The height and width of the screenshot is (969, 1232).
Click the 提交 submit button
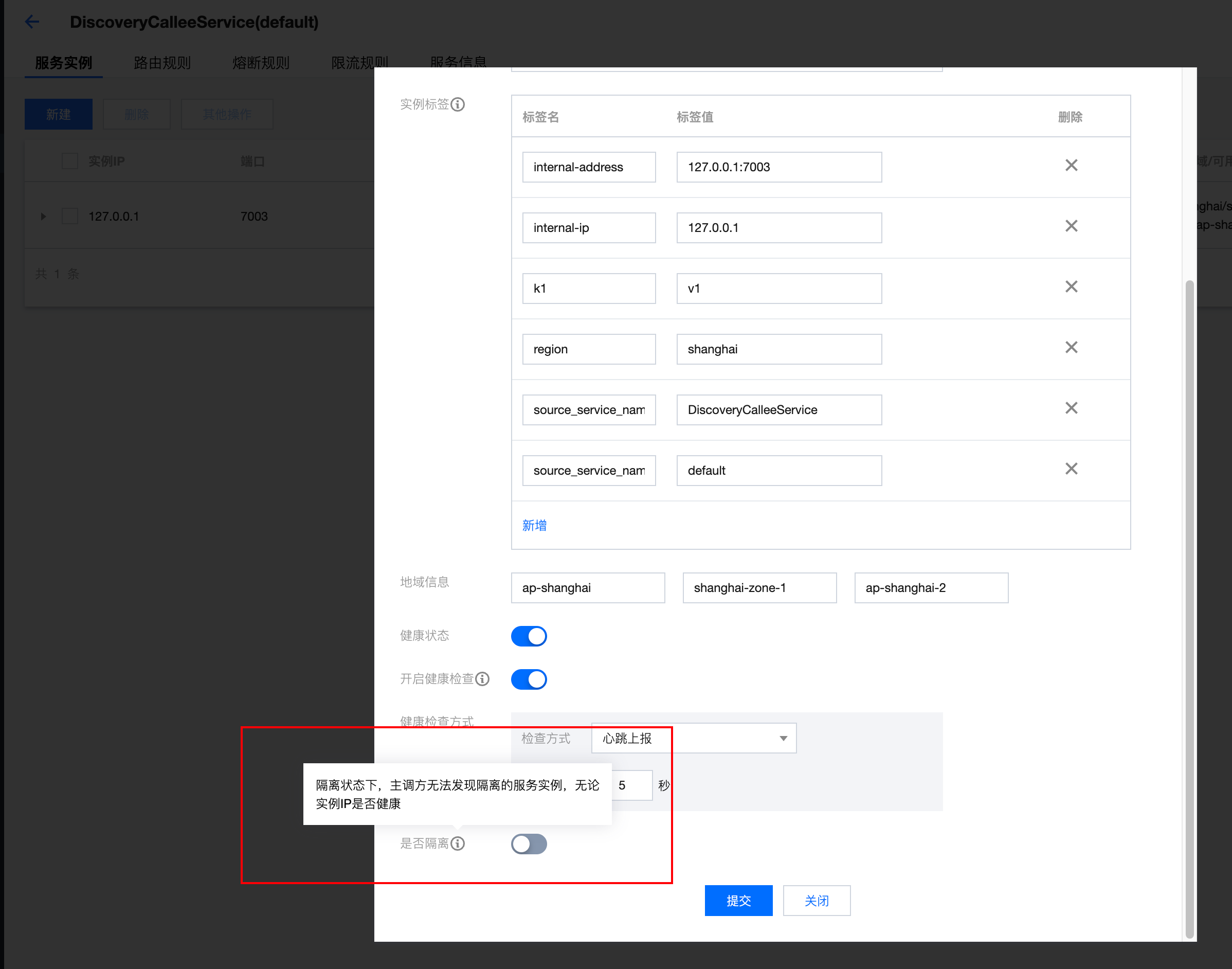[738, 901]
